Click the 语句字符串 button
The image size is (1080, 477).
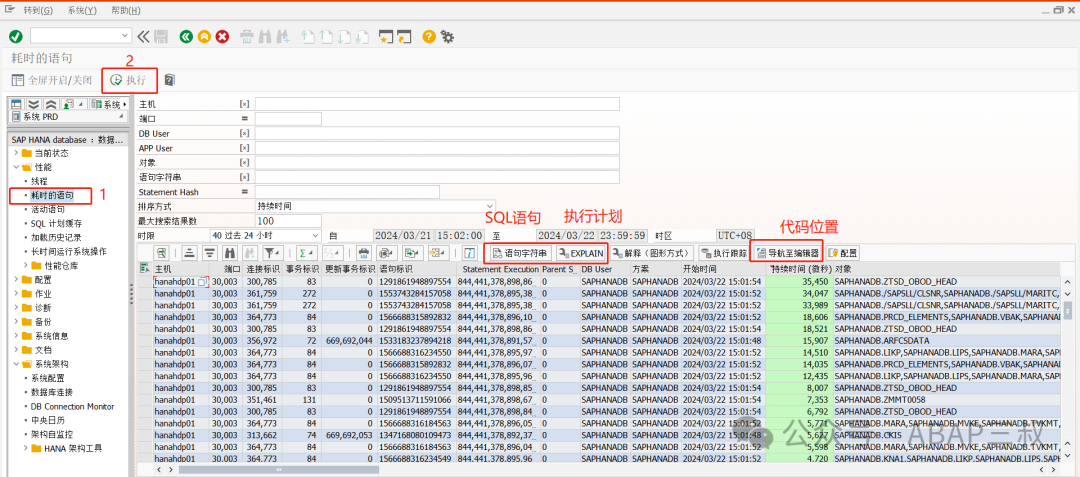(x=521, y=253)
